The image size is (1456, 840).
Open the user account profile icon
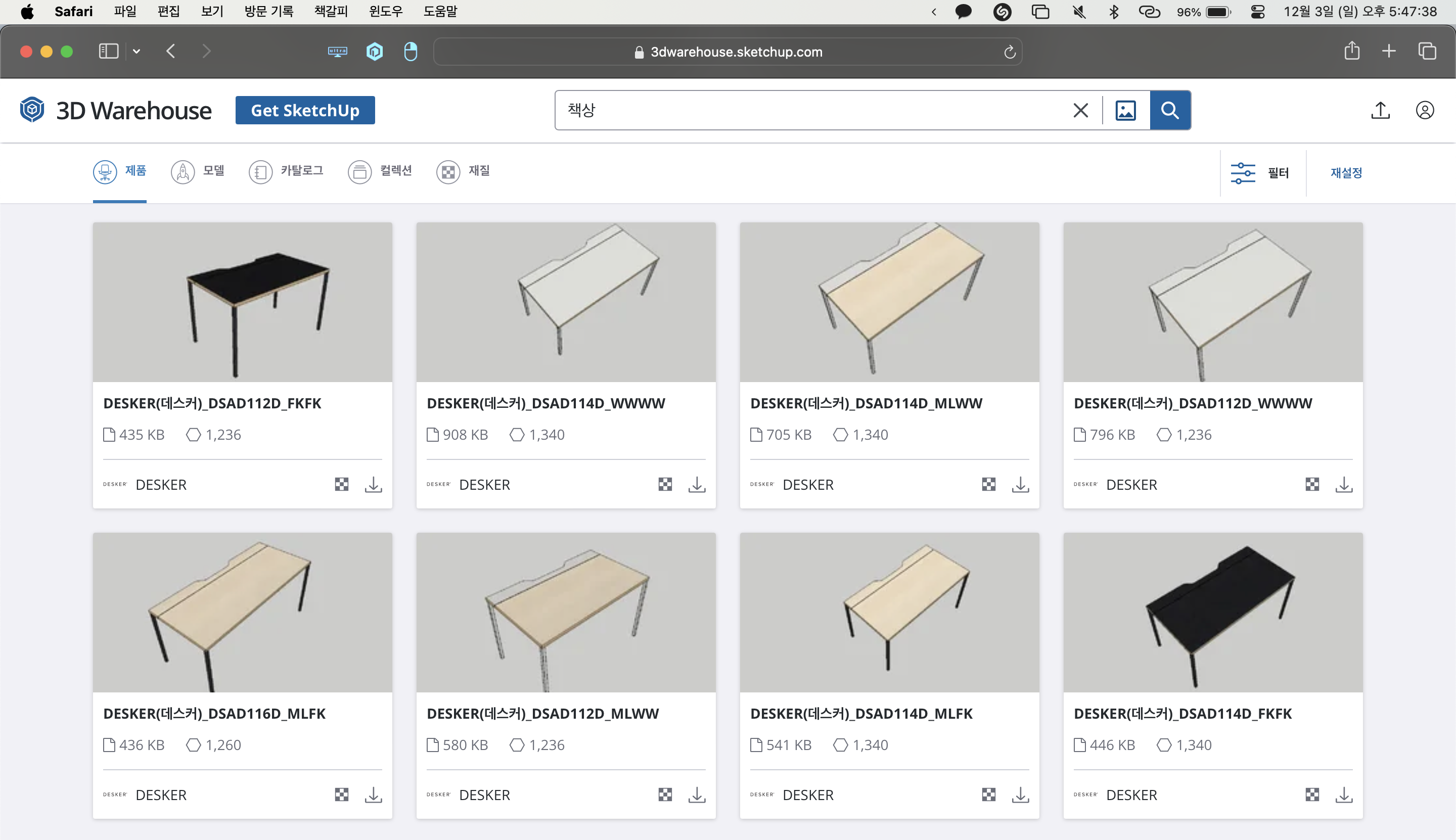1425,110
